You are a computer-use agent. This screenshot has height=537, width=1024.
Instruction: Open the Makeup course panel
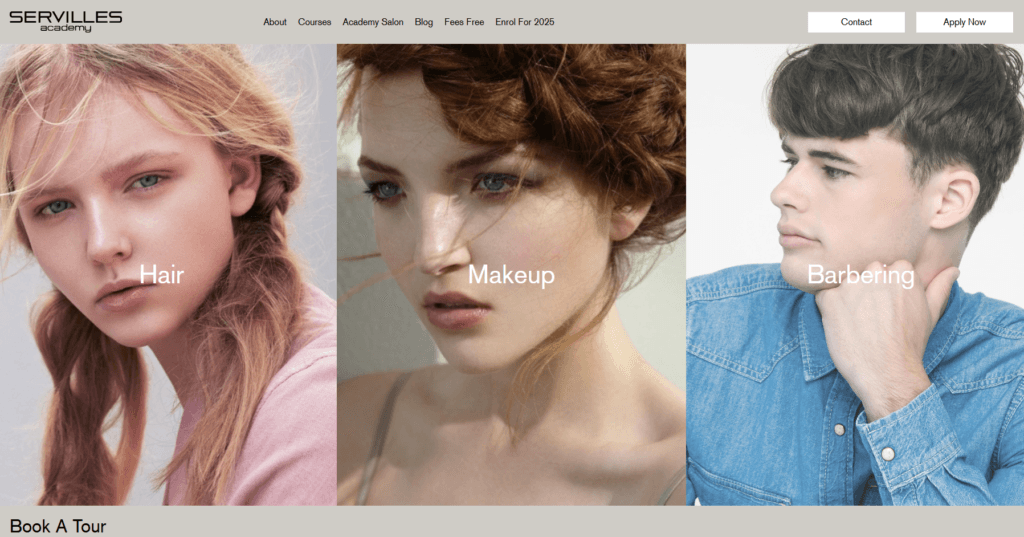[x=511, y=274]
